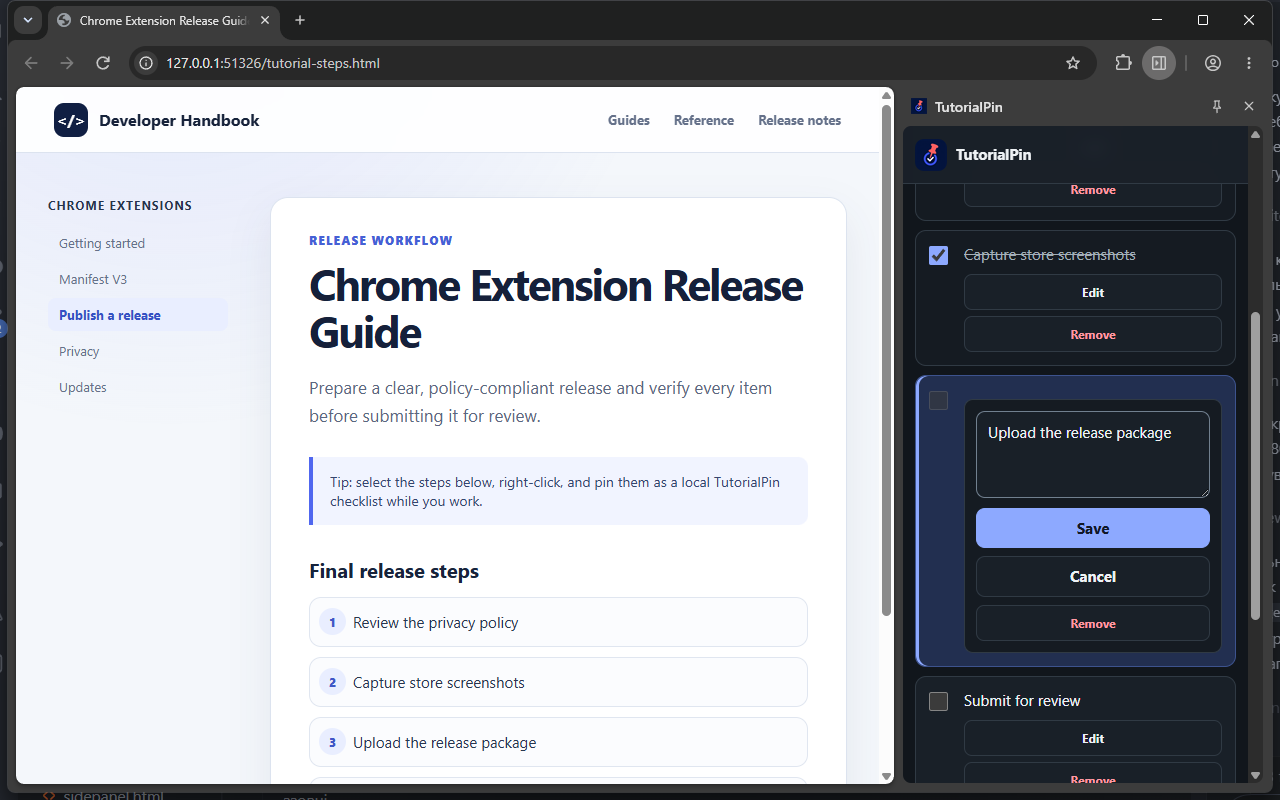Click the TutorialPin panel scrollbar thumb
Screen dimensions: 1280x800
(1256, 465)
